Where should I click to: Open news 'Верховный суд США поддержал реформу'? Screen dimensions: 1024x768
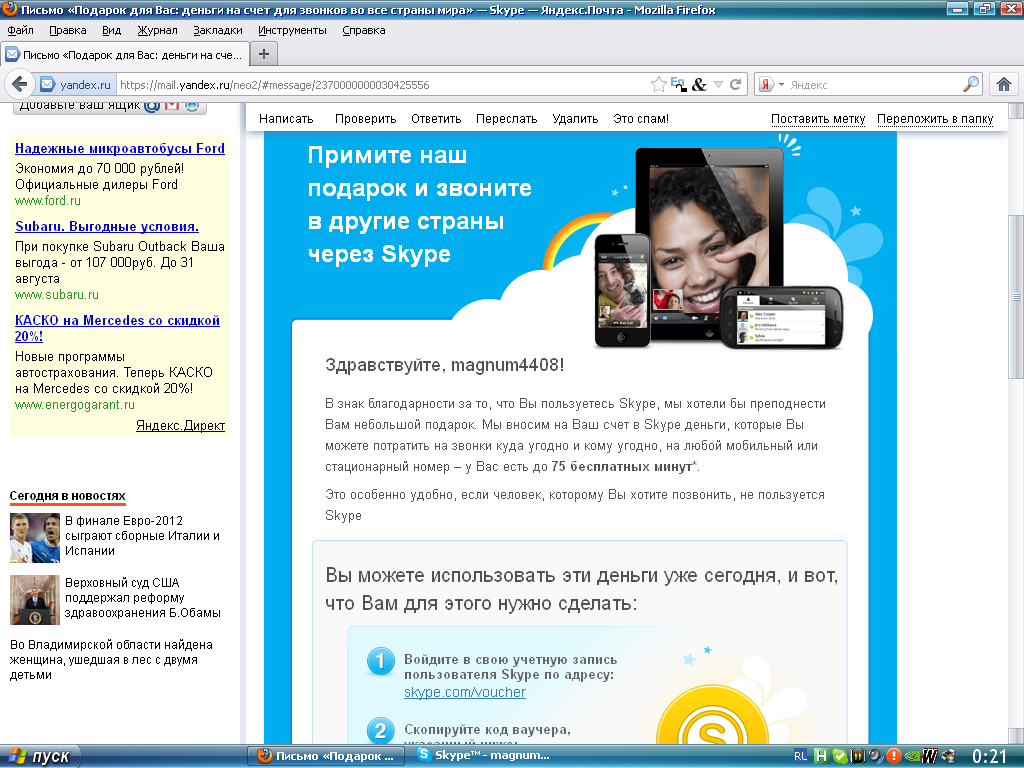(143, 598)
